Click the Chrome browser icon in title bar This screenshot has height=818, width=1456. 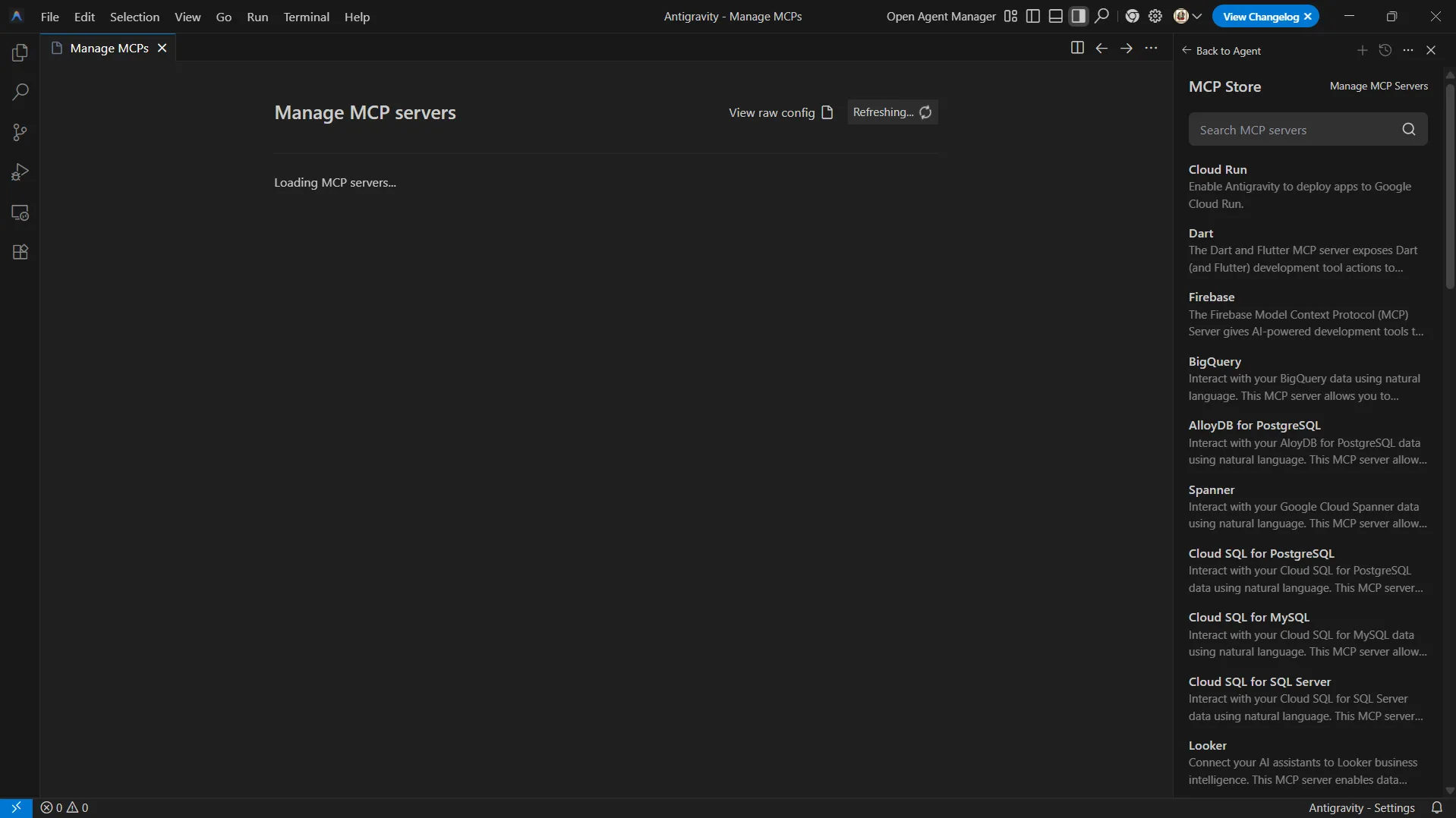1132,17
